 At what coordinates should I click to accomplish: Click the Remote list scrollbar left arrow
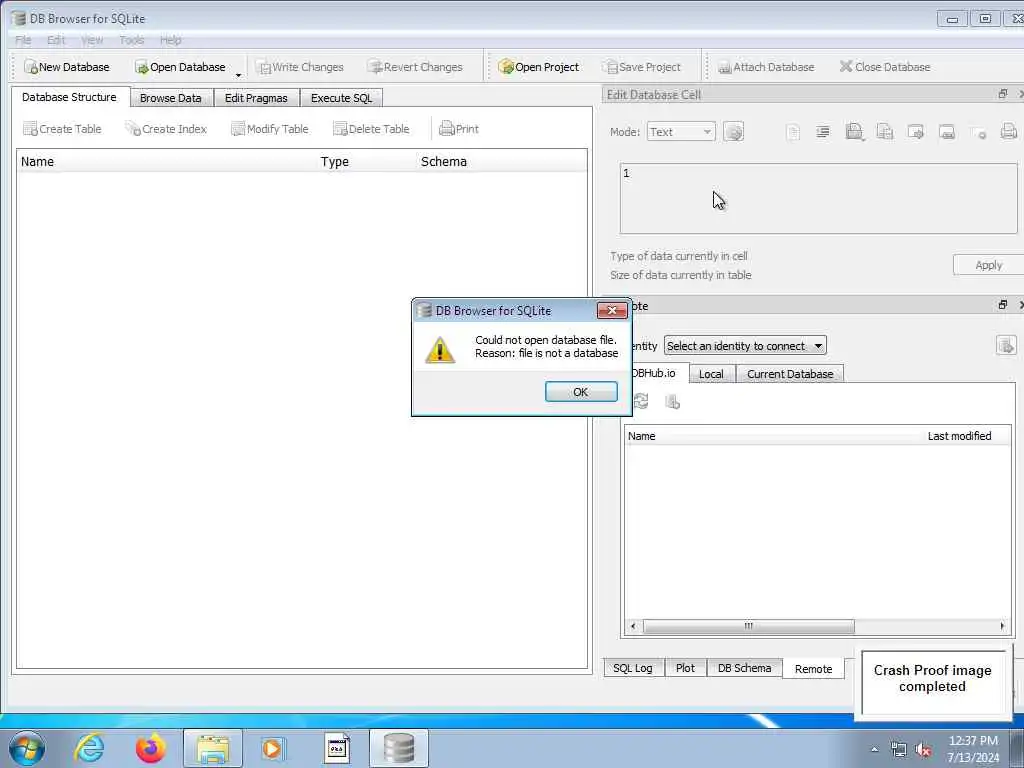(x=633, y=626)
